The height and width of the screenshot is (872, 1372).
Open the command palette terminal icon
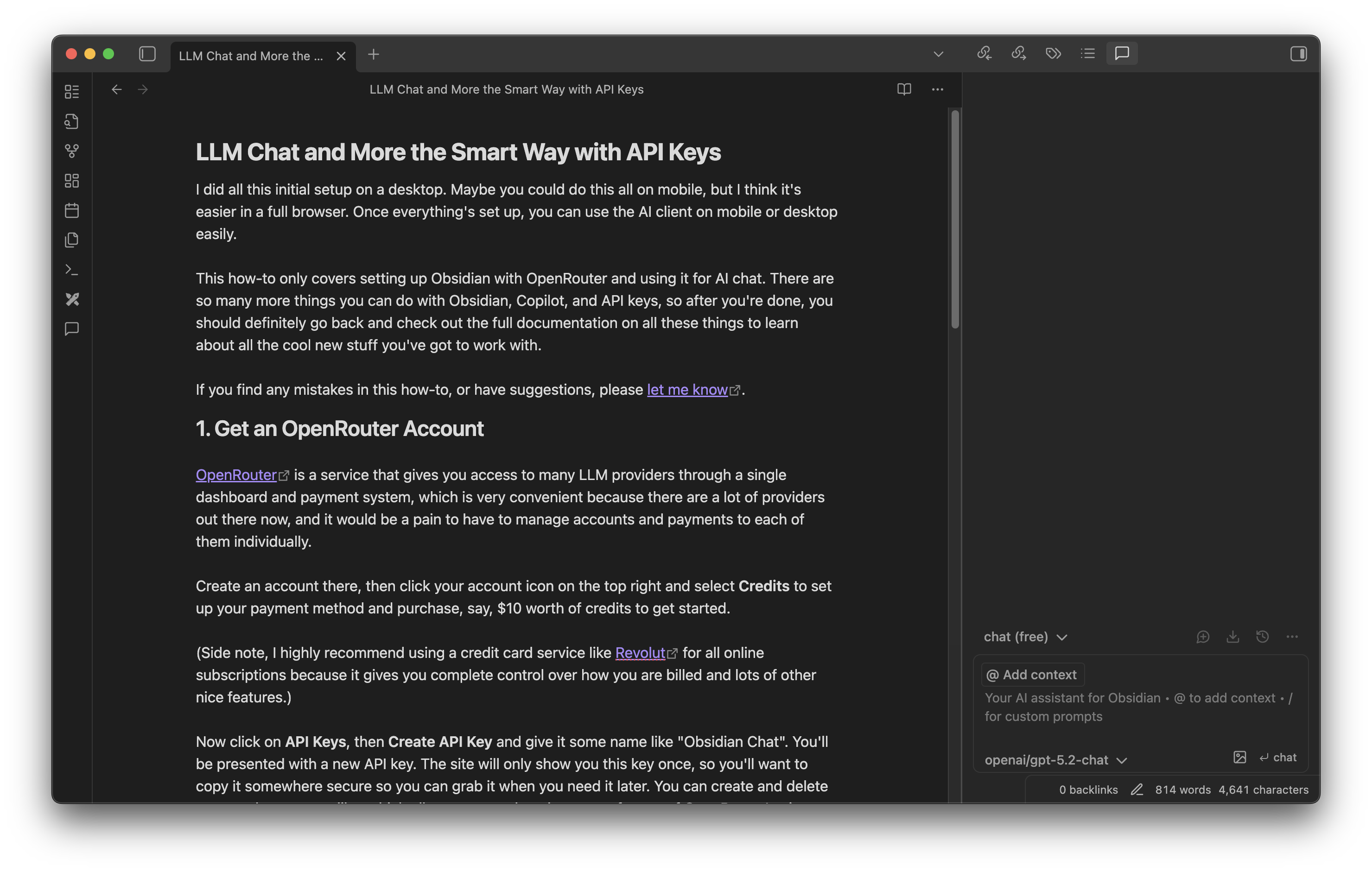(x=72, y=269)
